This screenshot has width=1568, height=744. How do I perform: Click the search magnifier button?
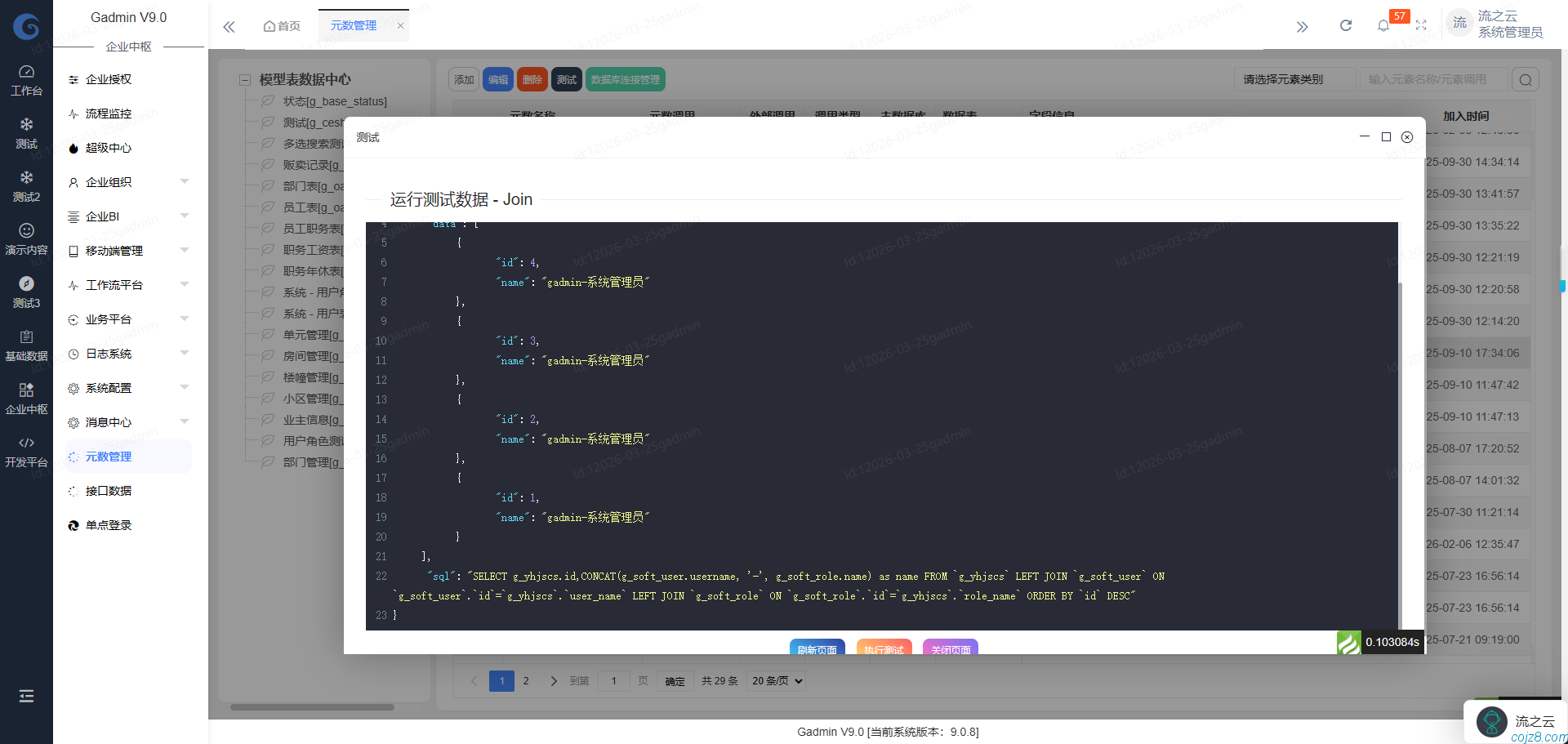pyautogui.click(x=1526, y=80)
